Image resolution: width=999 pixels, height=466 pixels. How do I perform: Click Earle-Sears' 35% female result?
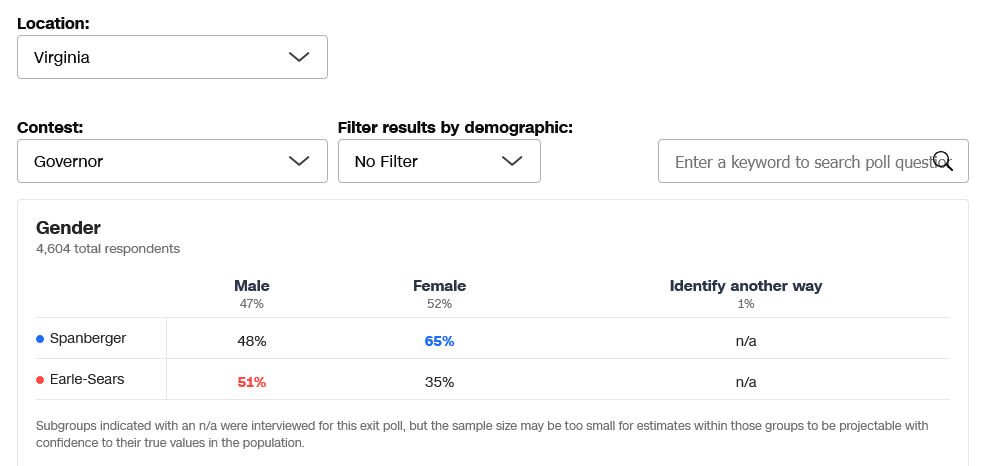(x=440, y=382)
